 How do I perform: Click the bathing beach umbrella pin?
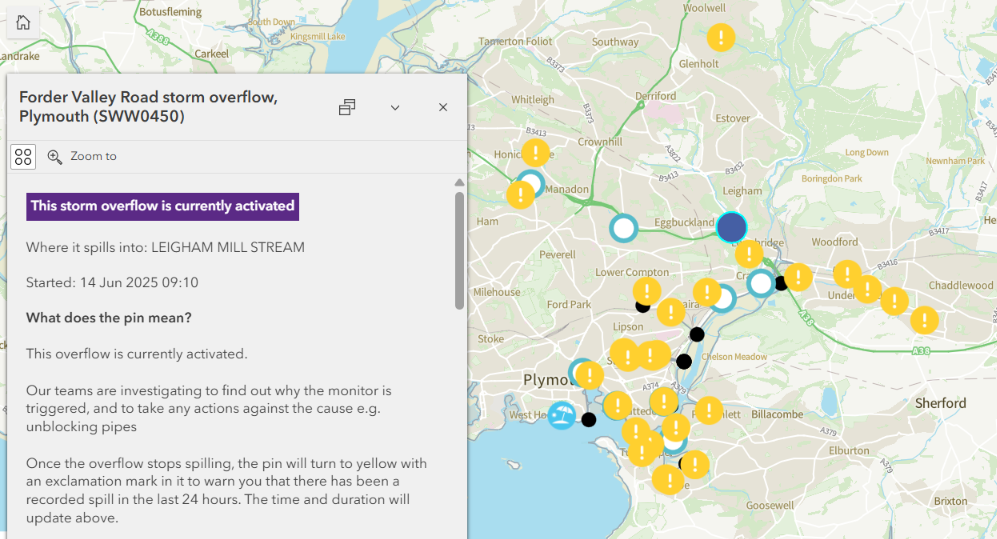[562, 416]
